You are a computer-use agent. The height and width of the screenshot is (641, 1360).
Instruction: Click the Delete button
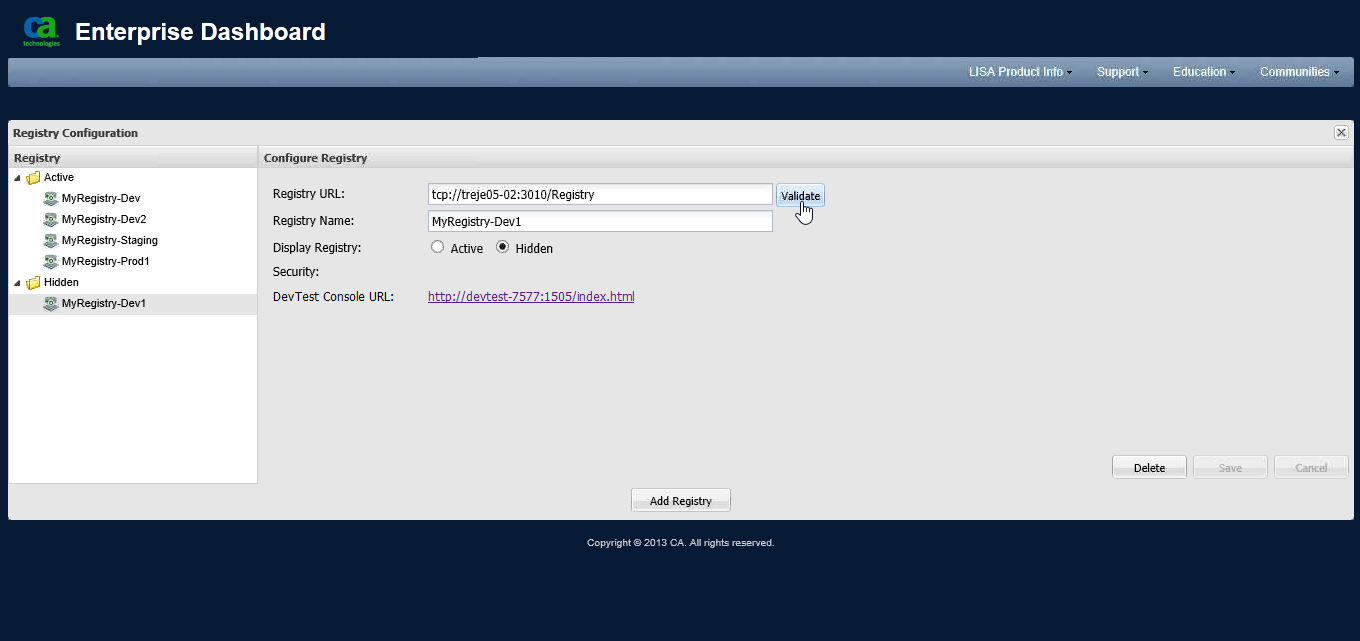pos(1148,466)
